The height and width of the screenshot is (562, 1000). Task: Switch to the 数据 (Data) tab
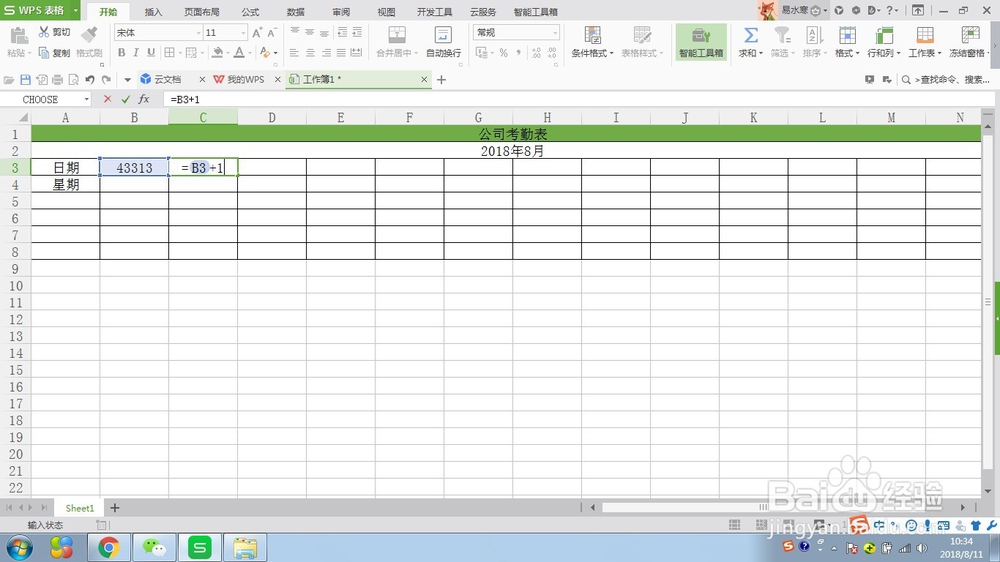[x=295, y=11]
